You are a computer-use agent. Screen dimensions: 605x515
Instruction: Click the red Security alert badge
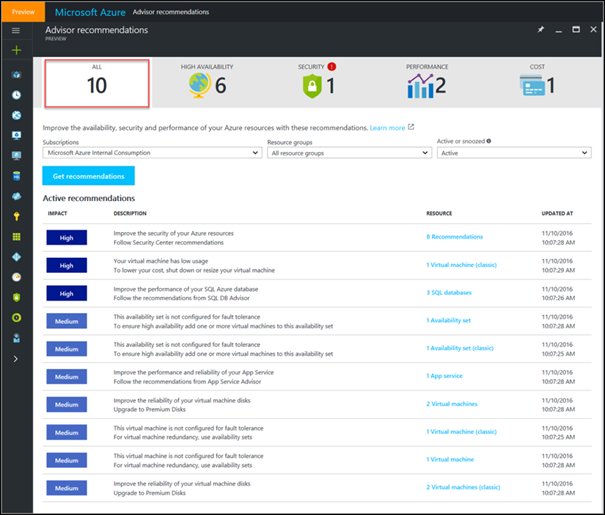(332, 66)
